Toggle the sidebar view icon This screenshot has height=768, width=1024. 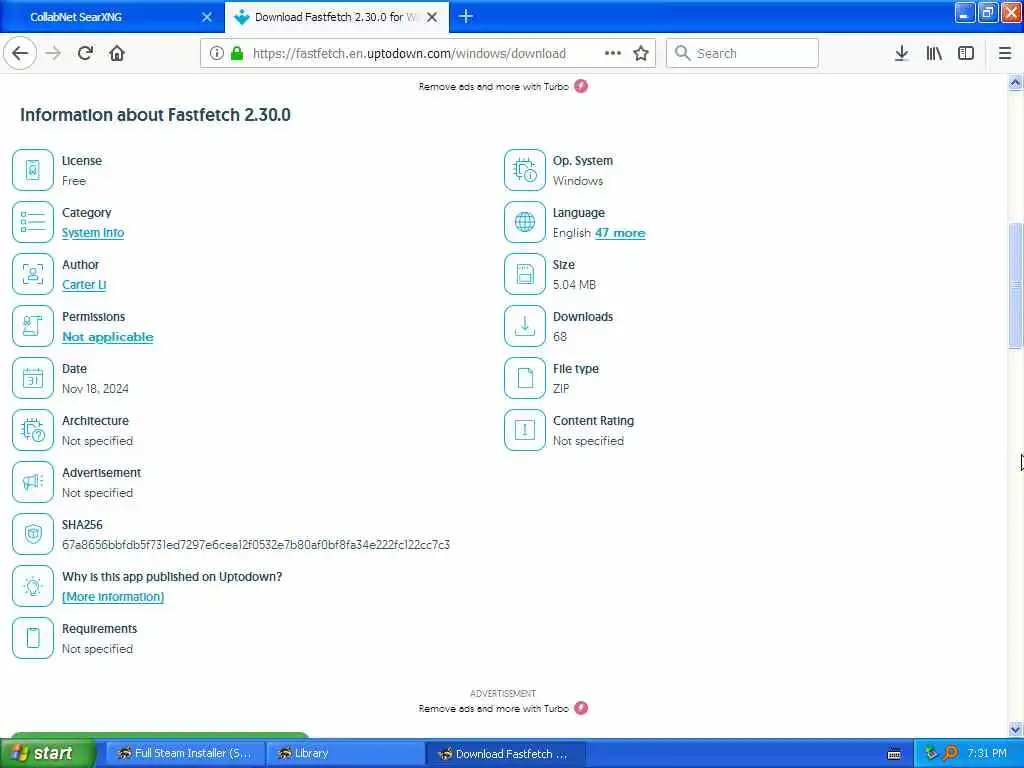pyautogui.click(x=966, y=53)
